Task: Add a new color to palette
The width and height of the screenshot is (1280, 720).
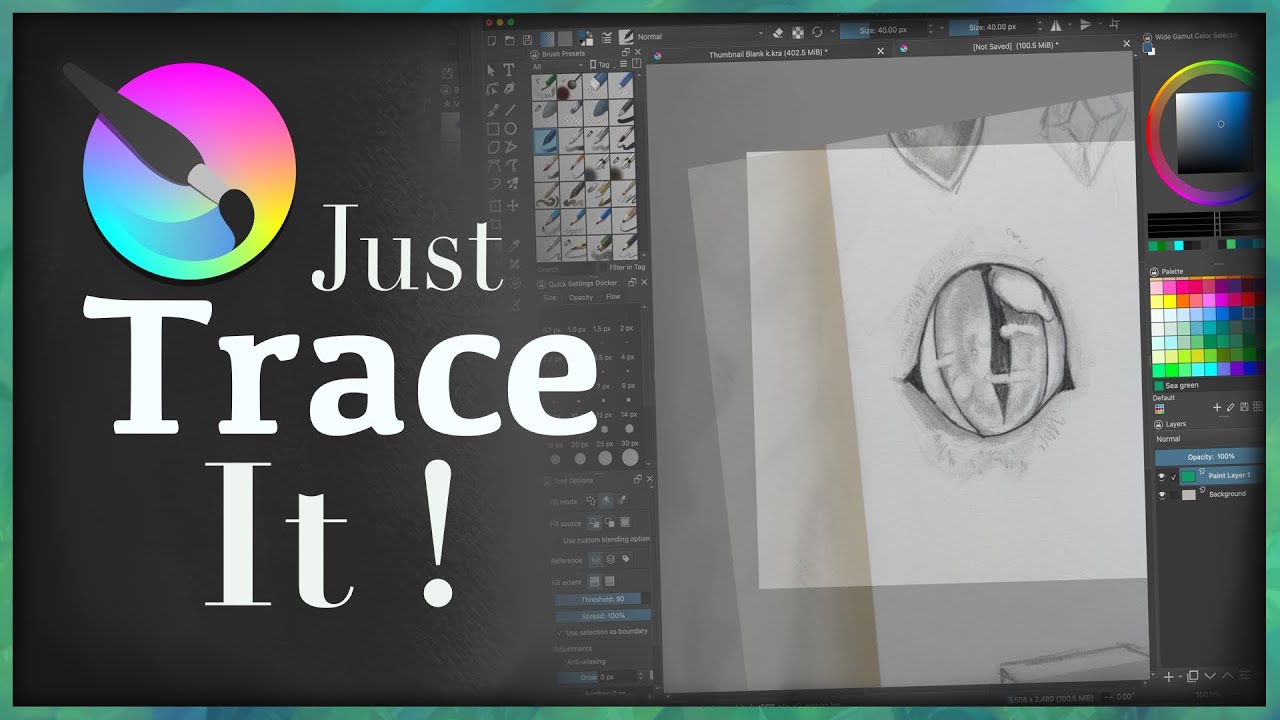Action: coord(1217,407)
